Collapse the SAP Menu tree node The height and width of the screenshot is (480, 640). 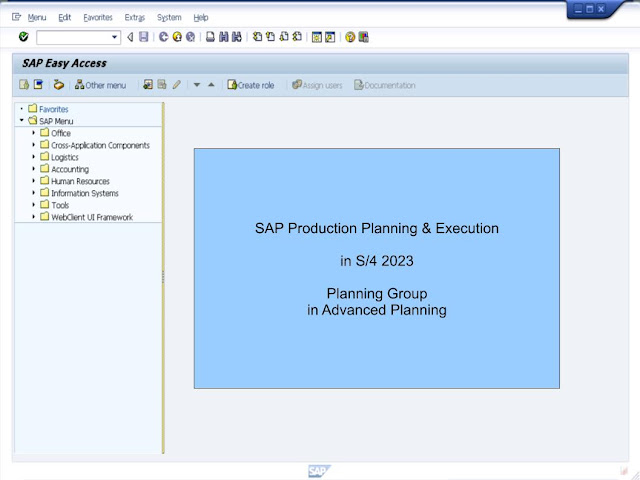point(22,120)
